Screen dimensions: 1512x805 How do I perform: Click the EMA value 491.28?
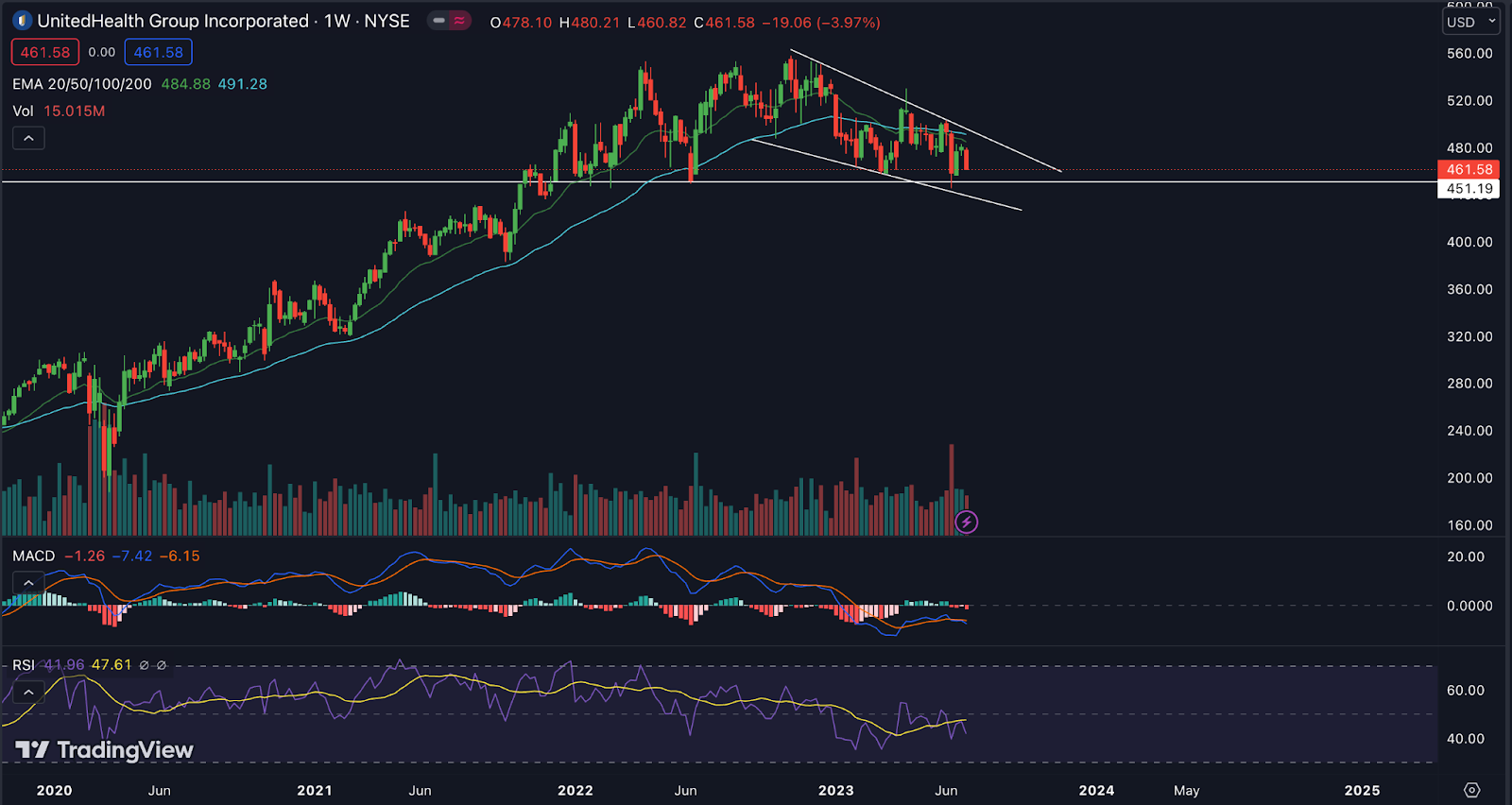[x=243, y=84]
